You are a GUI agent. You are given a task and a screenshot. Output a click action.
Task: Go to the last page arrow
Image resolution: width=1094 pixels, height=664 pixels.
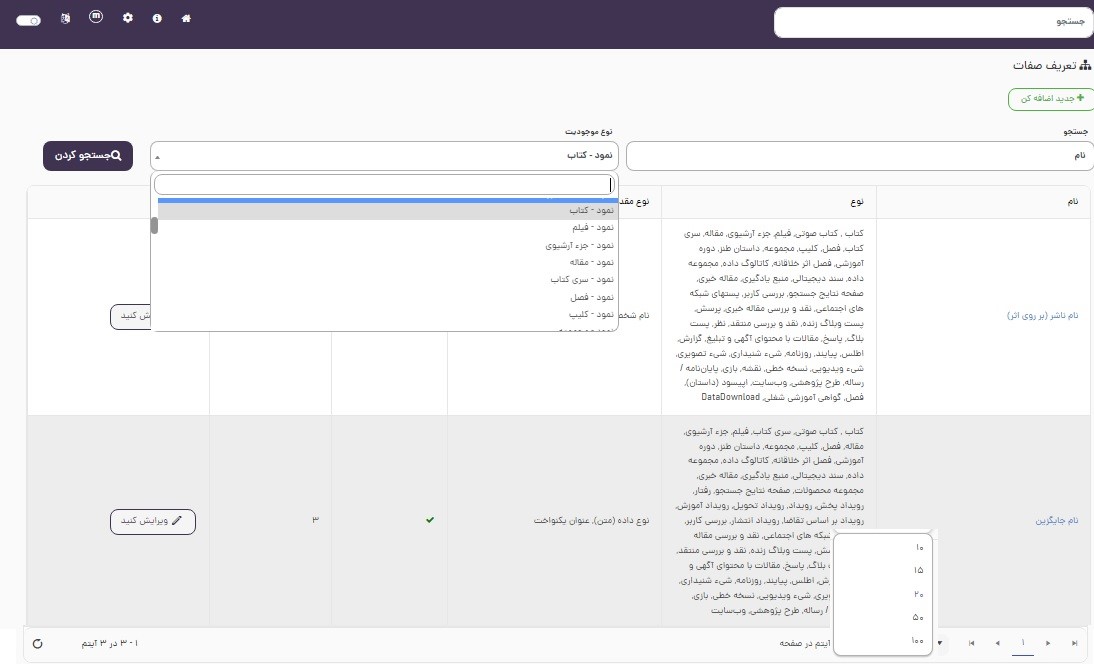(x=1074, y=643)
